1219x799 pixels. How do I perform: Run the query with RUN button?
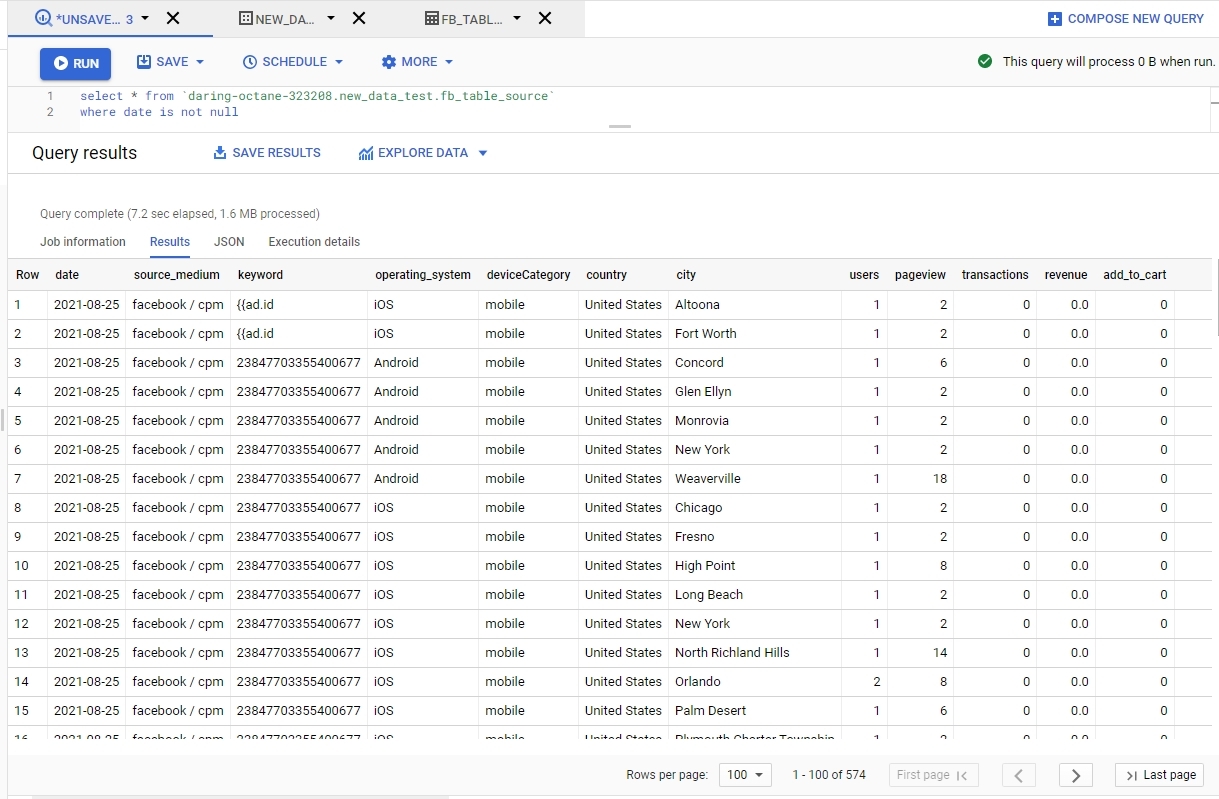click(76, 63)
